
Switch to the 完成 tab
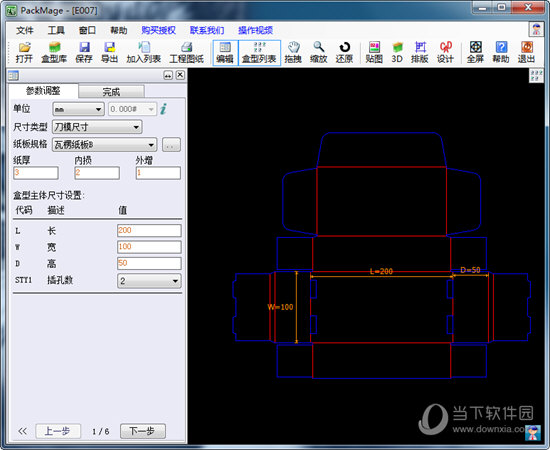(x=111, y=92)
